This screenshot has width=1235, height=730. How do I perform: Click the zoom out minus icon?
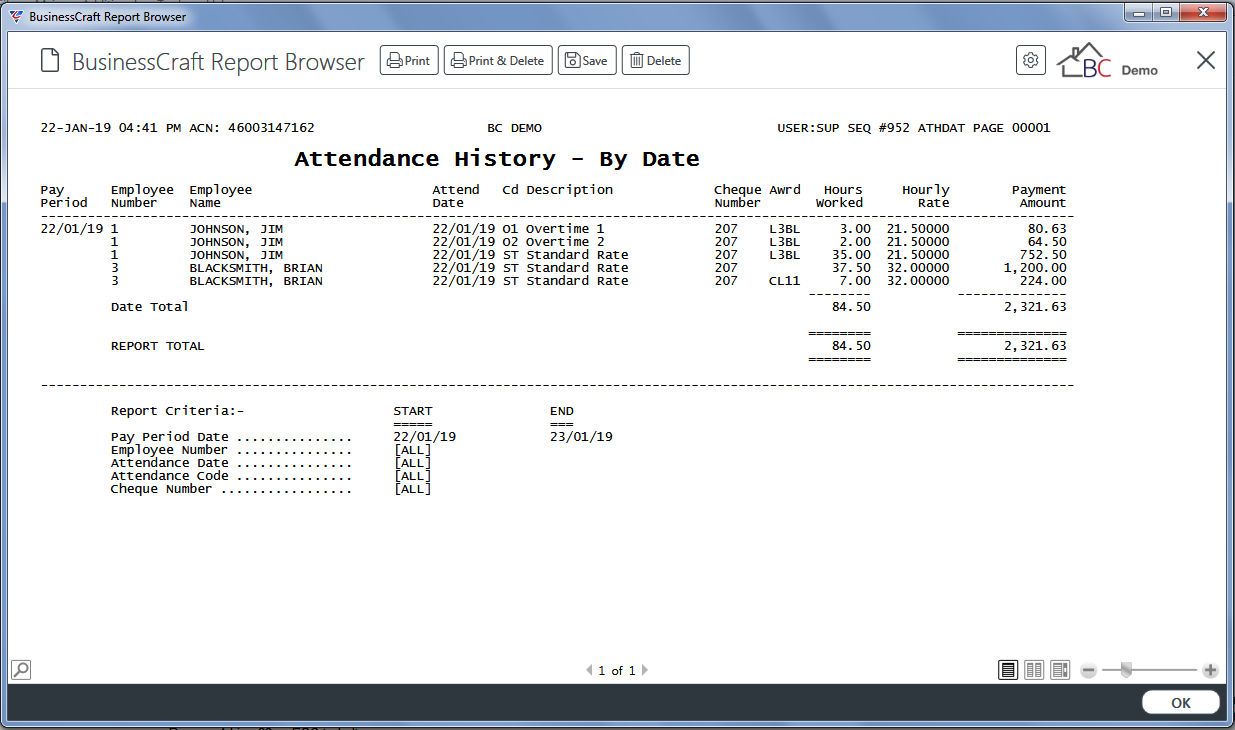coord(1089,670)
